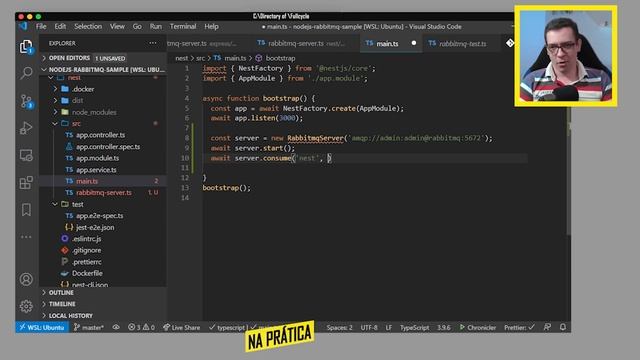
Task: Click the WSL: Ubuntu remote indicator
Action: click(41, 327)
